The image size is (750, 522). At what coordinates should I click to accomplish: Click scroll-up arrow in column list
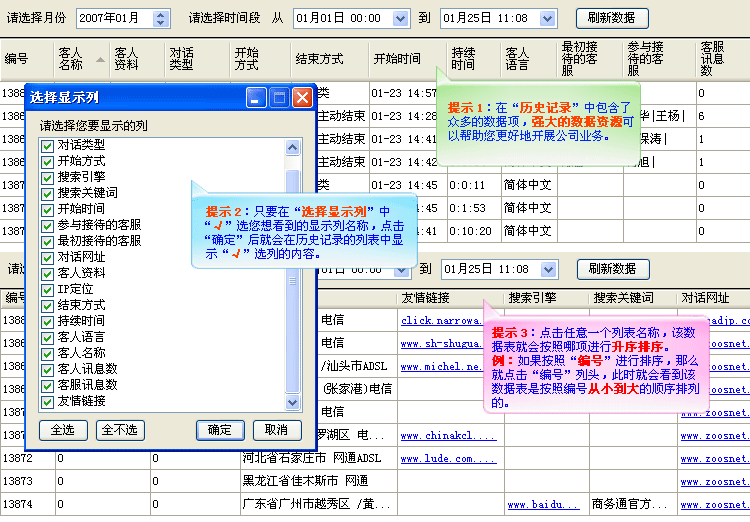click(293, 147)
